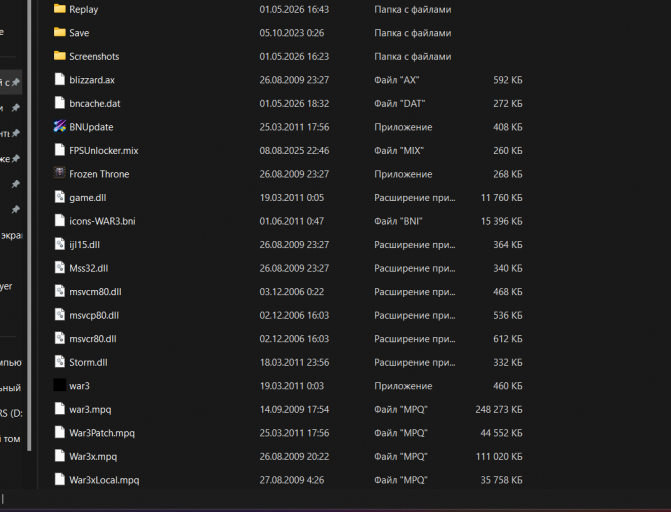This screenshot has width=671, height=512.
Task: Click the War3Patch.mpq file icon
Action: 60,433
